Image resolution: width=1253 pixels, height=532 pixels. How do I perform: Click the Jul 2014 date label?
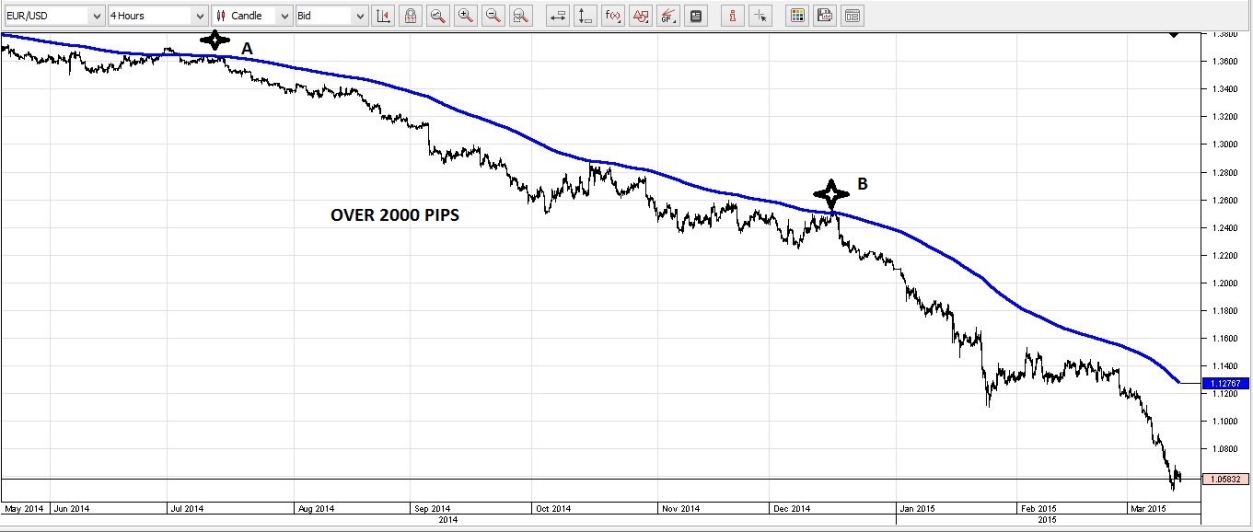click(186, 508)
